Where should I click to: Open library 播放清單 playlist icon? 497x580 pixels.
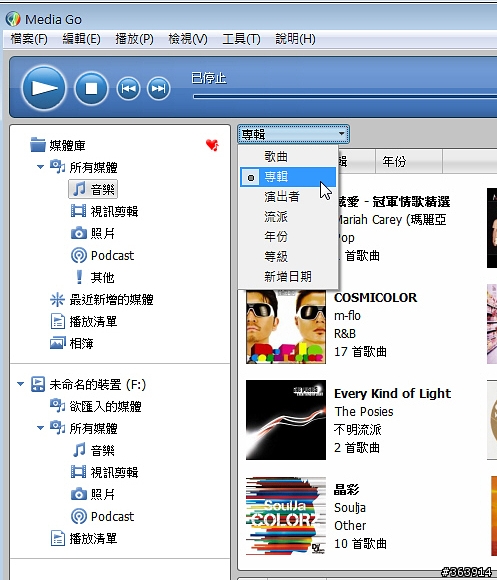(x=58, y=321)
